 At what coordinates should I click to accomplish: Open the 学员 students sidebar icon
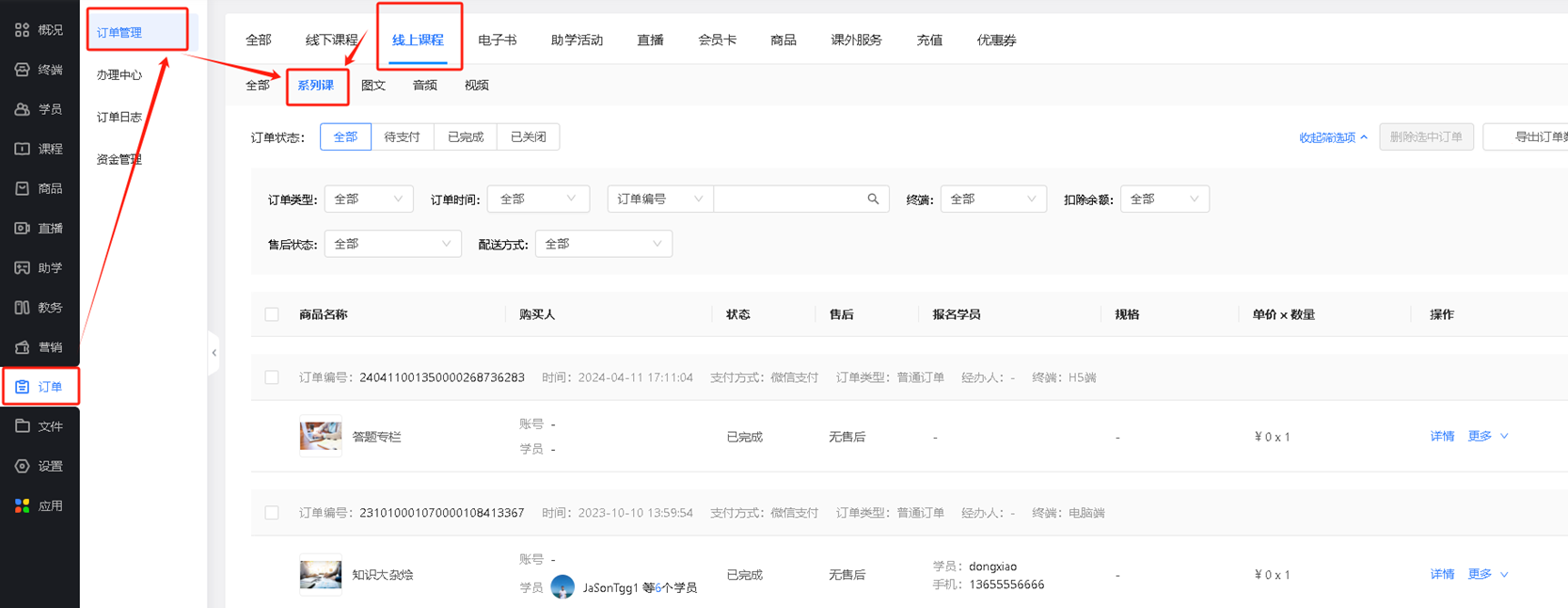pos(23,109)
